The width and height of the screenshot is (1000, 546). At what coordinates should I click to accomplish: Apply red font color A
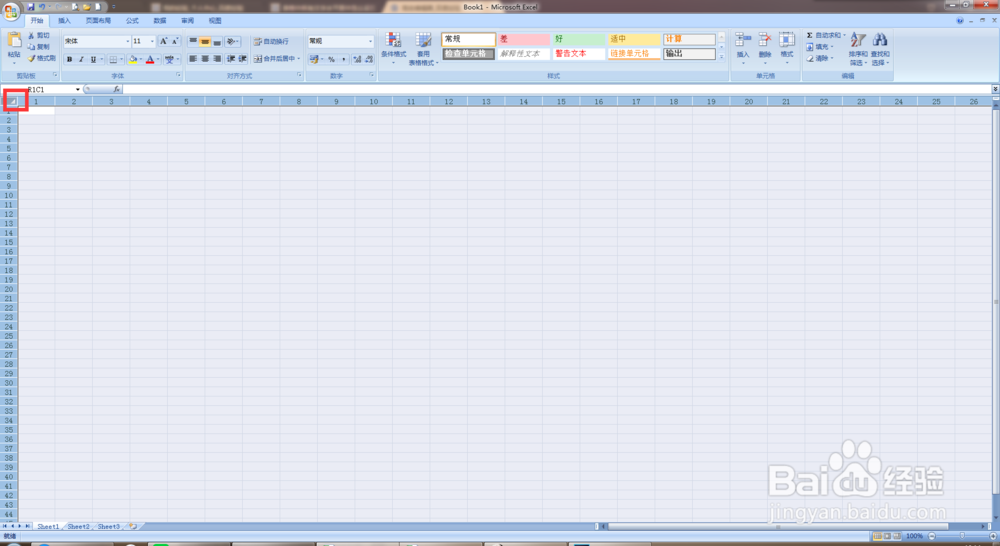click(150, 59)
